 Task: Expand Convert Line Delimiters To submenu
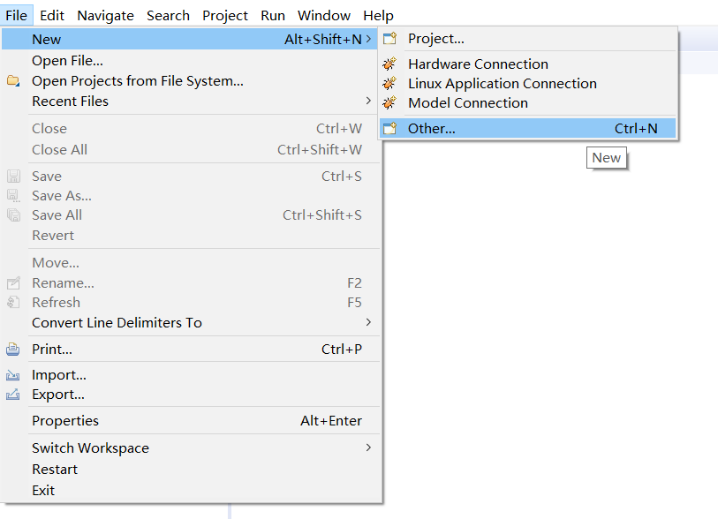pyautogui.click(x=368, y=322)
